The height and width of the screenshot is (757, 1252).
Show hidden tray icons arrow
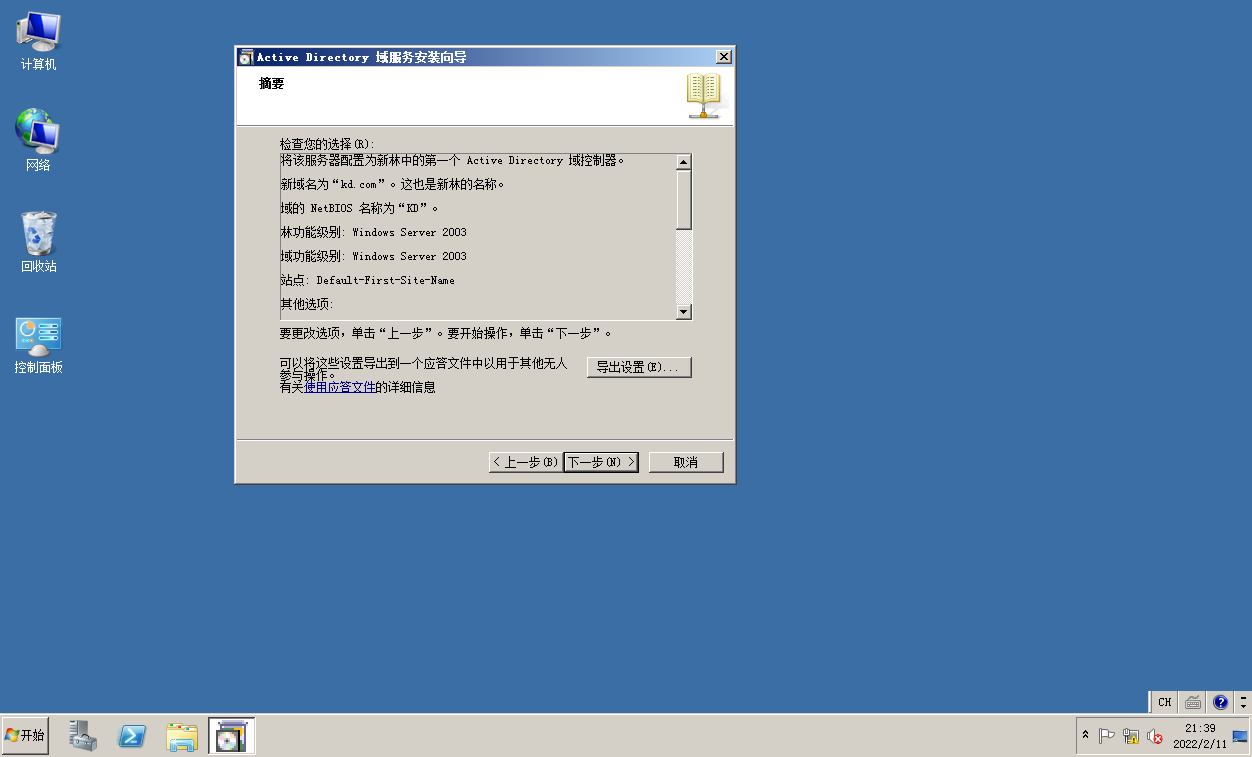point(1086,735)
